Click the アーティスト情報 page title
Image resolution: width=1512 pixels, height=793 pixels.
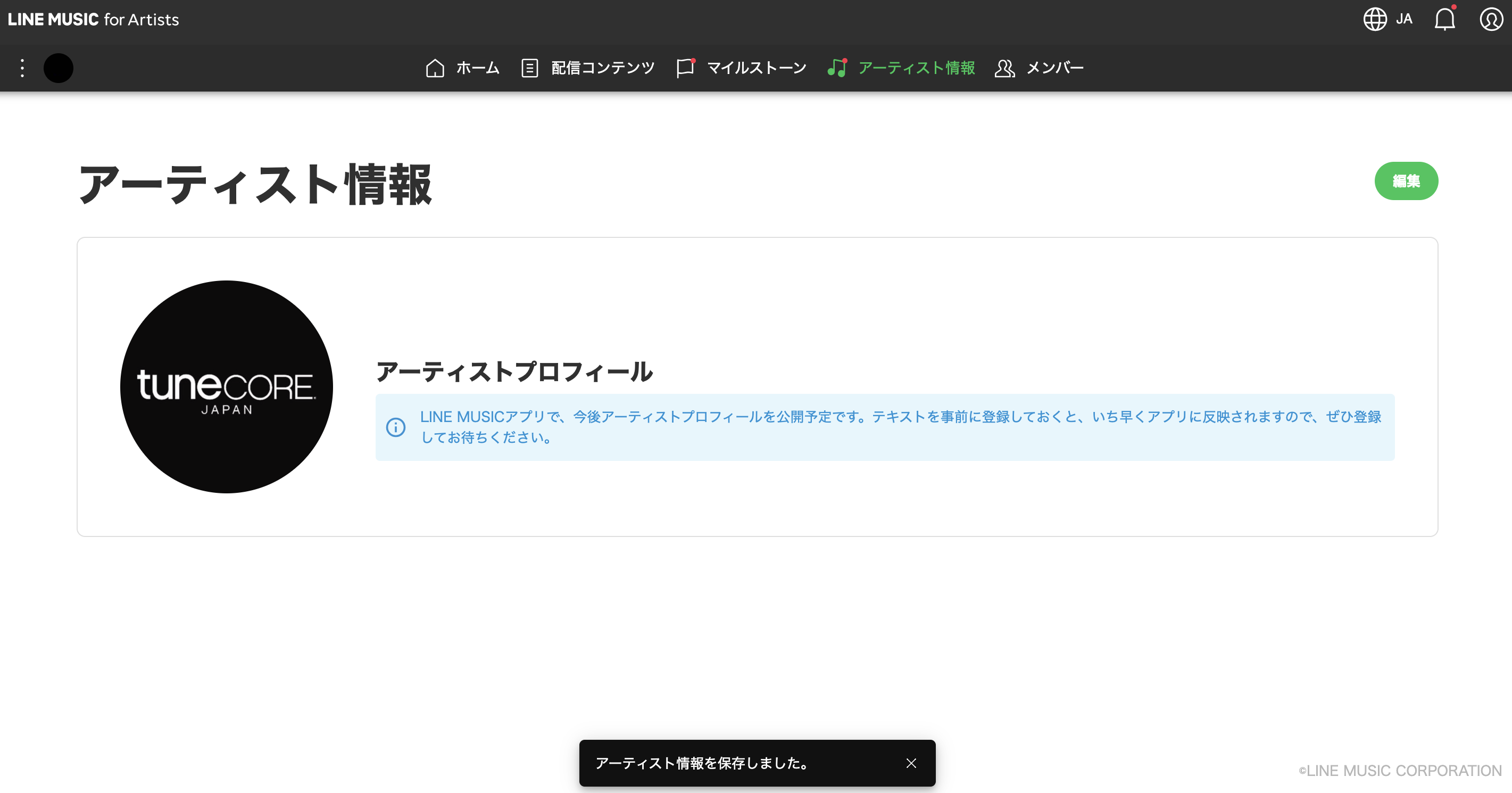point(255,184)
